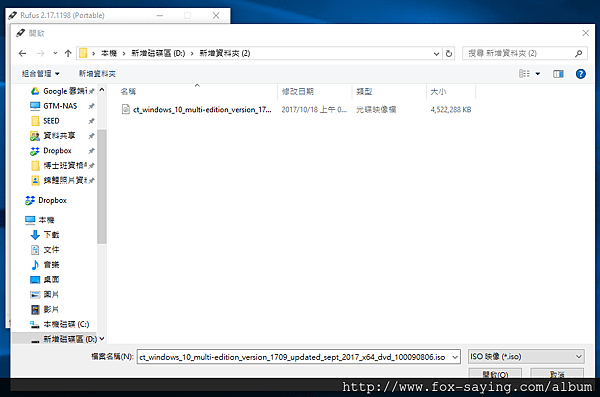The width and height of the screenshot is (600, 397).
Task: Select the root Dropbox node
Action: (x=46, y=200)
